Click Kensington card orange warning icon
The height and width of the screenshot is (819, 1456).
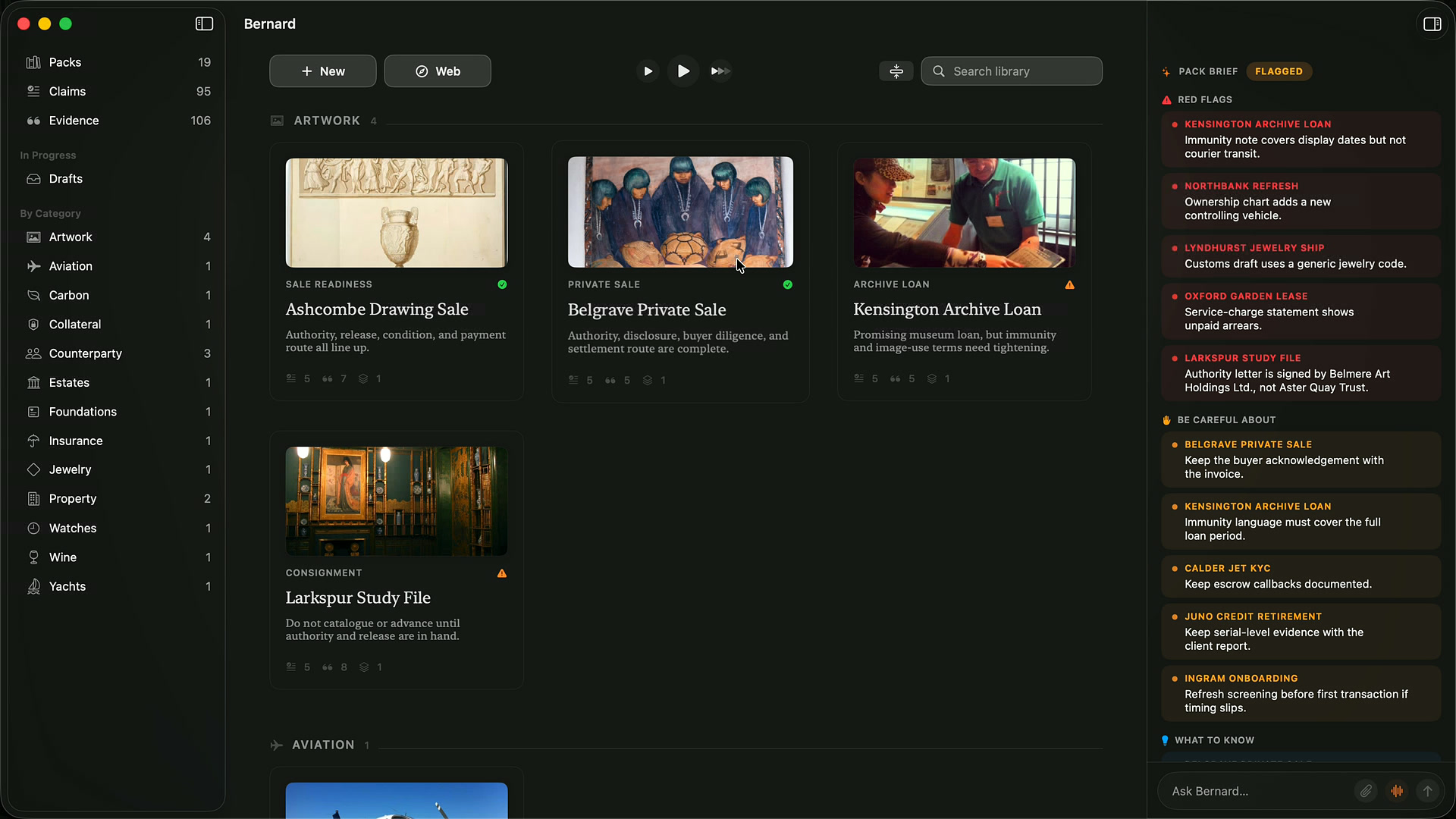(x=1069, y=285)
